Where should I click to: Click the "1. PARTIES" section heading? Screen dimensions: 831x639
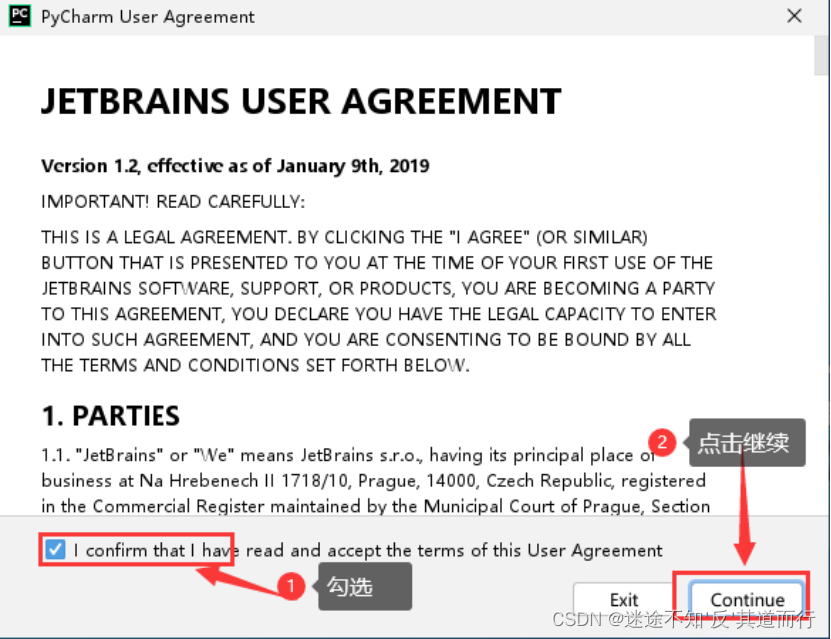tap(111, 416)
